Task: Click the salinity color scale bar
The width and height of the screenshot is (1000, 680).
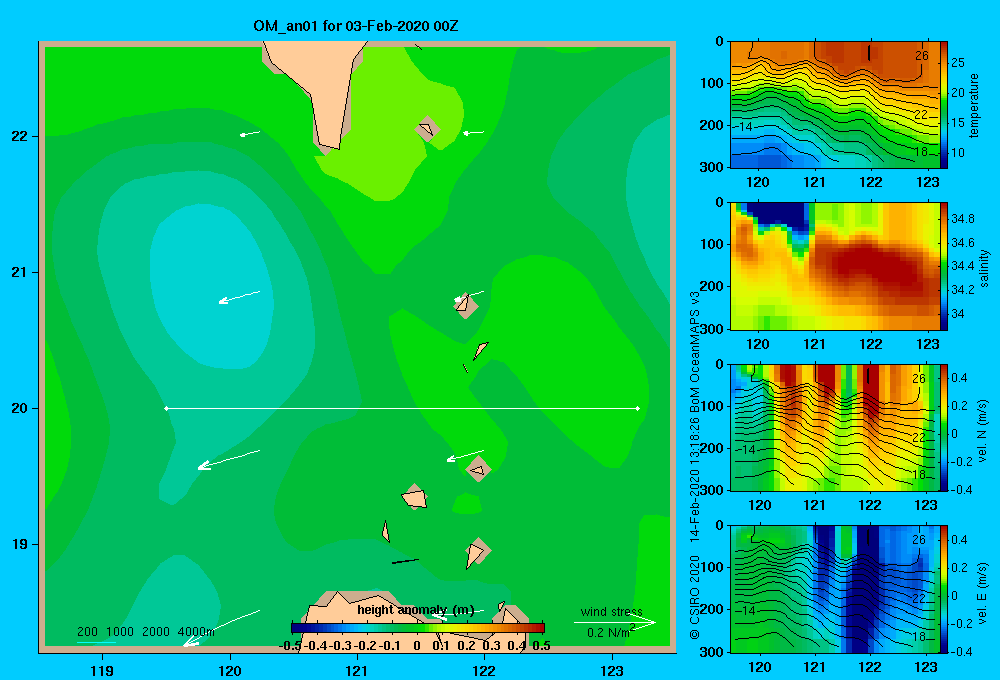Action: coord(943,267)
